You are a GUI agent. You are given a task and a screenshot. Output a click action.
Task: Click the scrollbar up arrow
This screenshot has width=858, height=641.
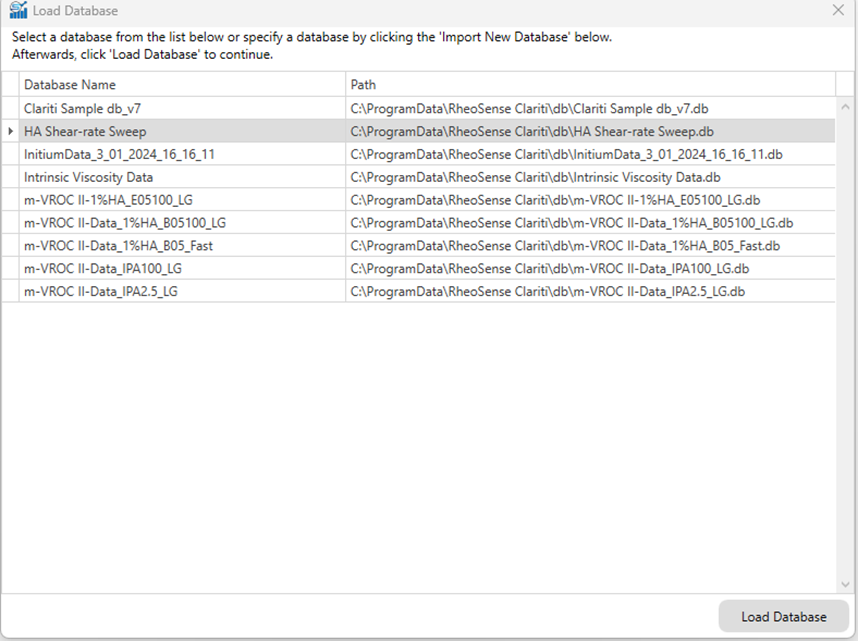point(845,107)
